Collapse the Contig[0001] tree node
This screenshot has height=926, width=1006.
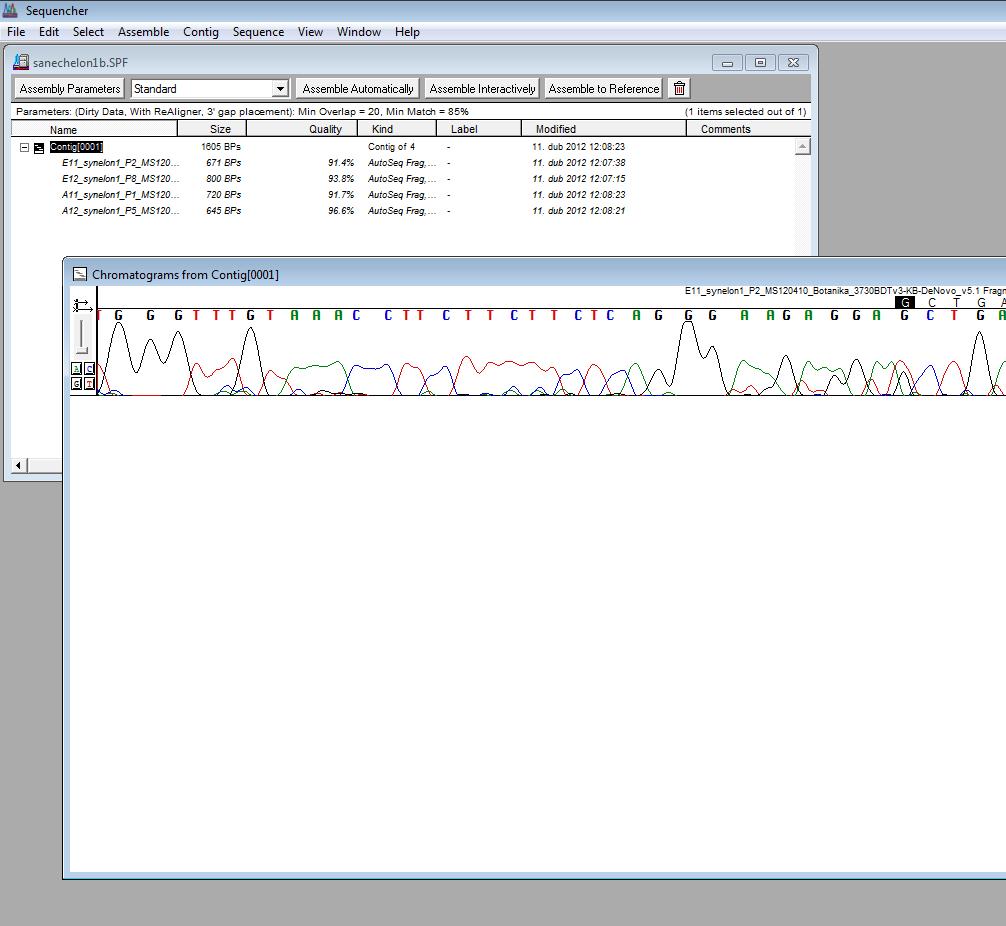coord(24,148)
